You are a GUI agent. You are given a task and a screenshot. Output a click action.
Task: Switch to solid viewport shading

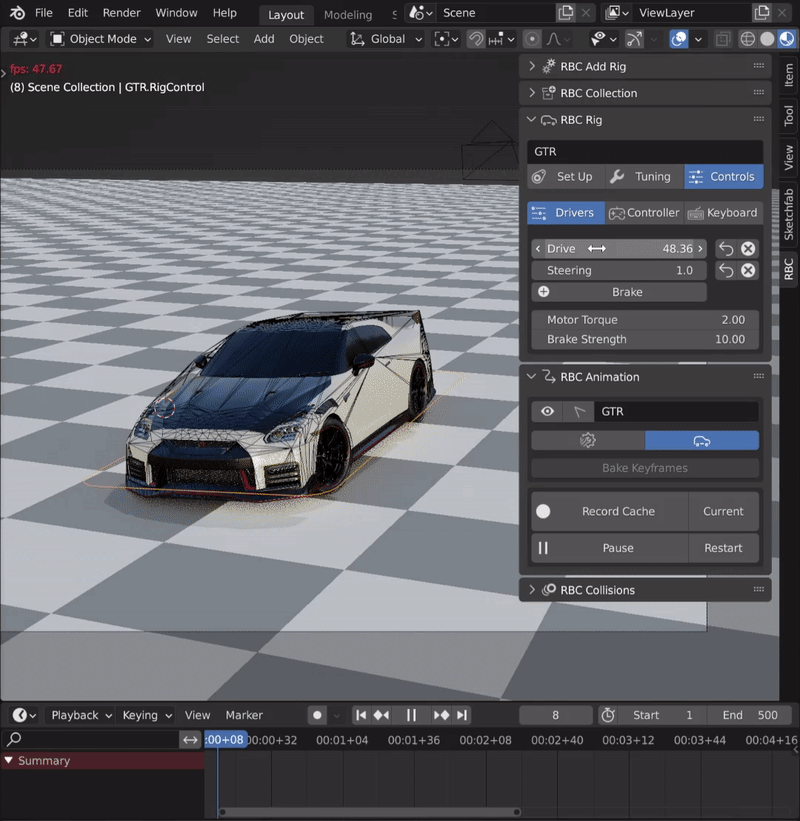pos(767,39)
